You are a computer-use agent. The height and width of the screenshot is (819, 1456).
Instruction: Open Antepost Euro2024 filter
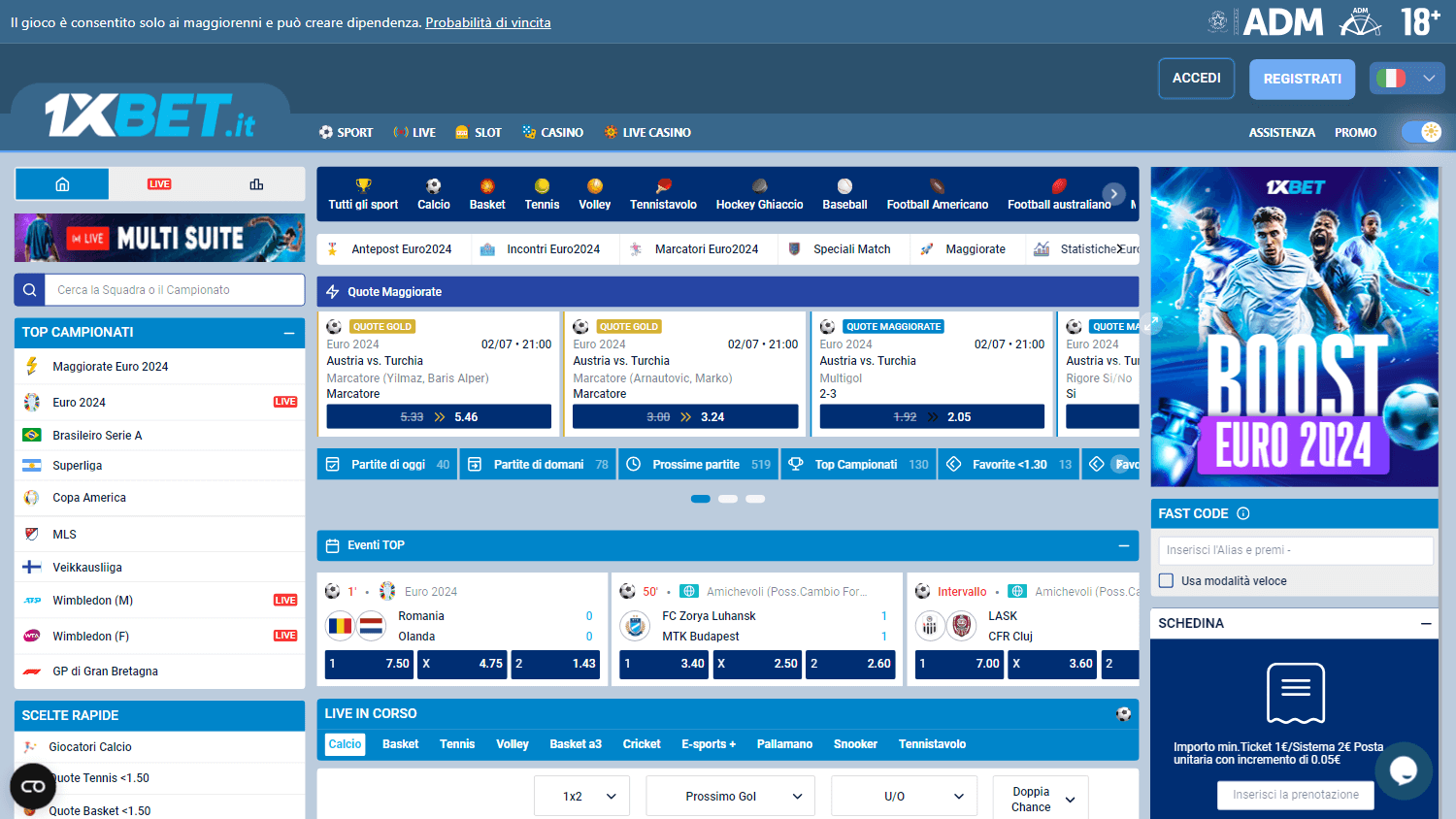pos(394,249)
